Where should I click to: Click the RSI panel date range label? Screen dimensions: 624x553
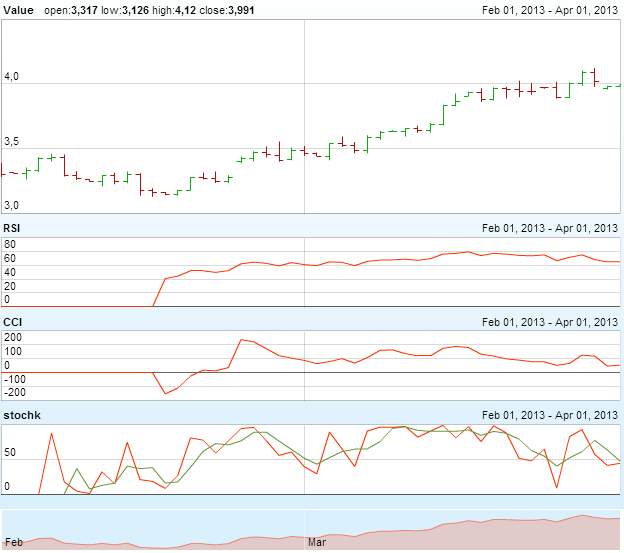(x=550, y=228)
